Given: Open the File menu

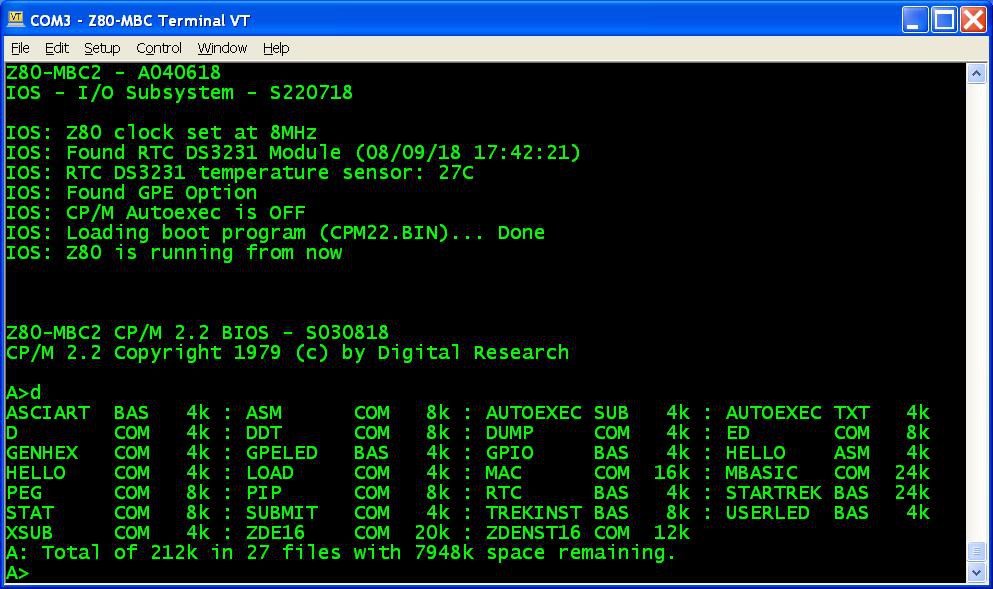Looking at the screenshot, I should click(x=20, y=48).
